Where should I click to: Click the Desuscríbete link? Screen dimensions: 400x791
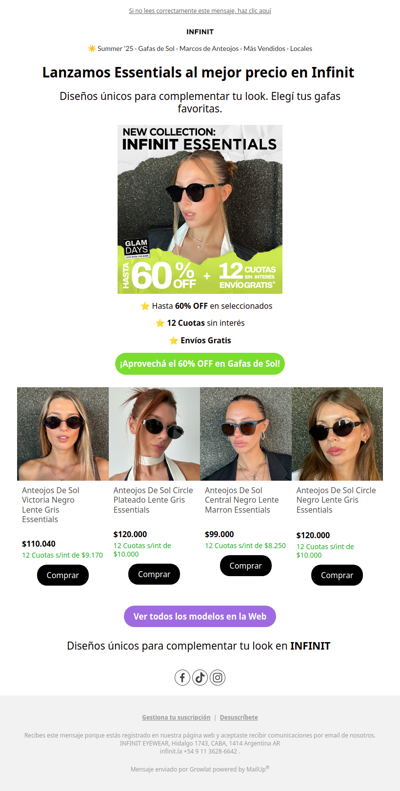coord(239,717)
